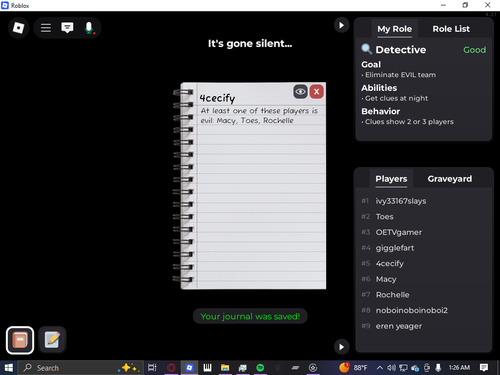Click the 4cecify journal title
Viewport: 500px width, 375px height.
[217, 98]
